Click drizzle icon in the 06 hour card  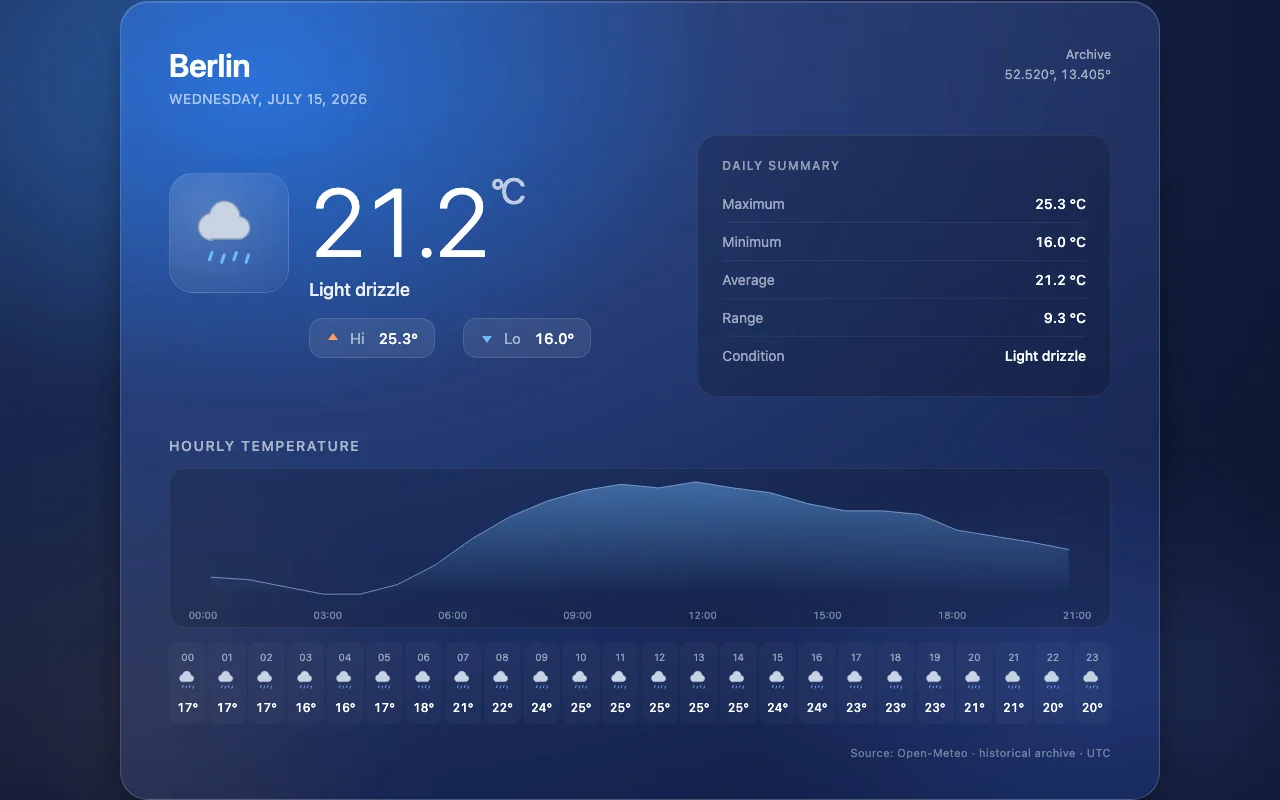(x=423, y=680)
